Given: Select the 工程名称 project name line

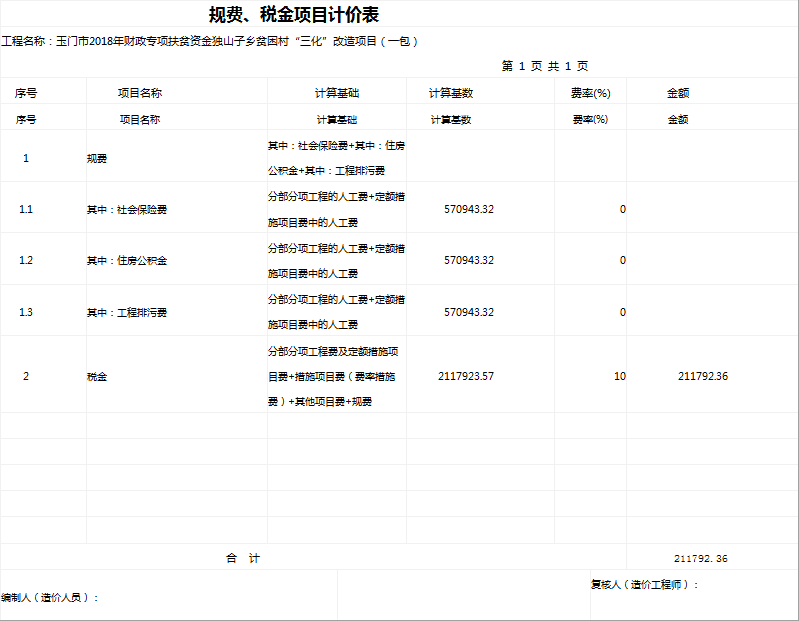Looking at the screenshot, I should click(x=210, y=42).
